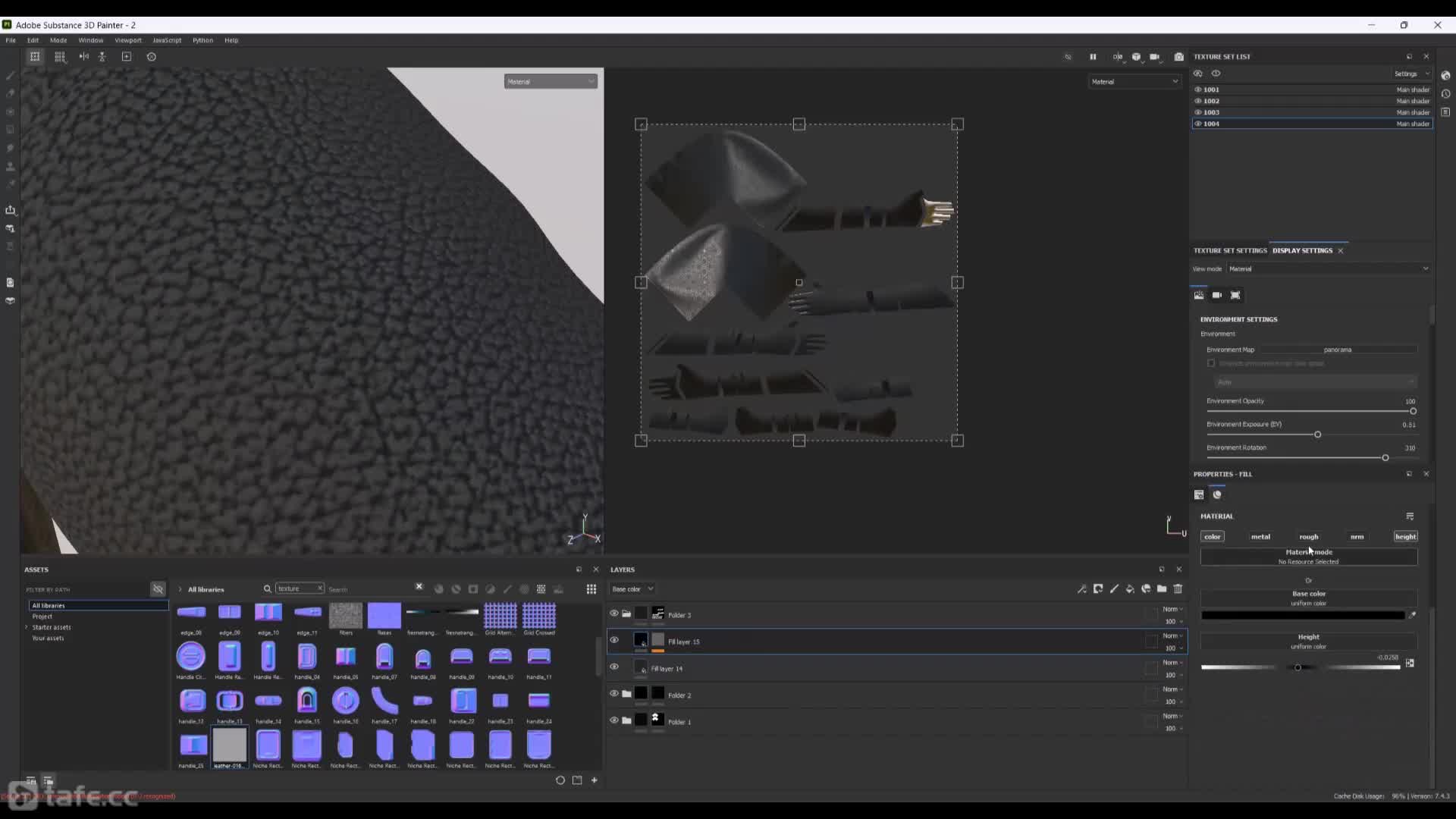Add smart material icon in Layers

[1146, 589]
